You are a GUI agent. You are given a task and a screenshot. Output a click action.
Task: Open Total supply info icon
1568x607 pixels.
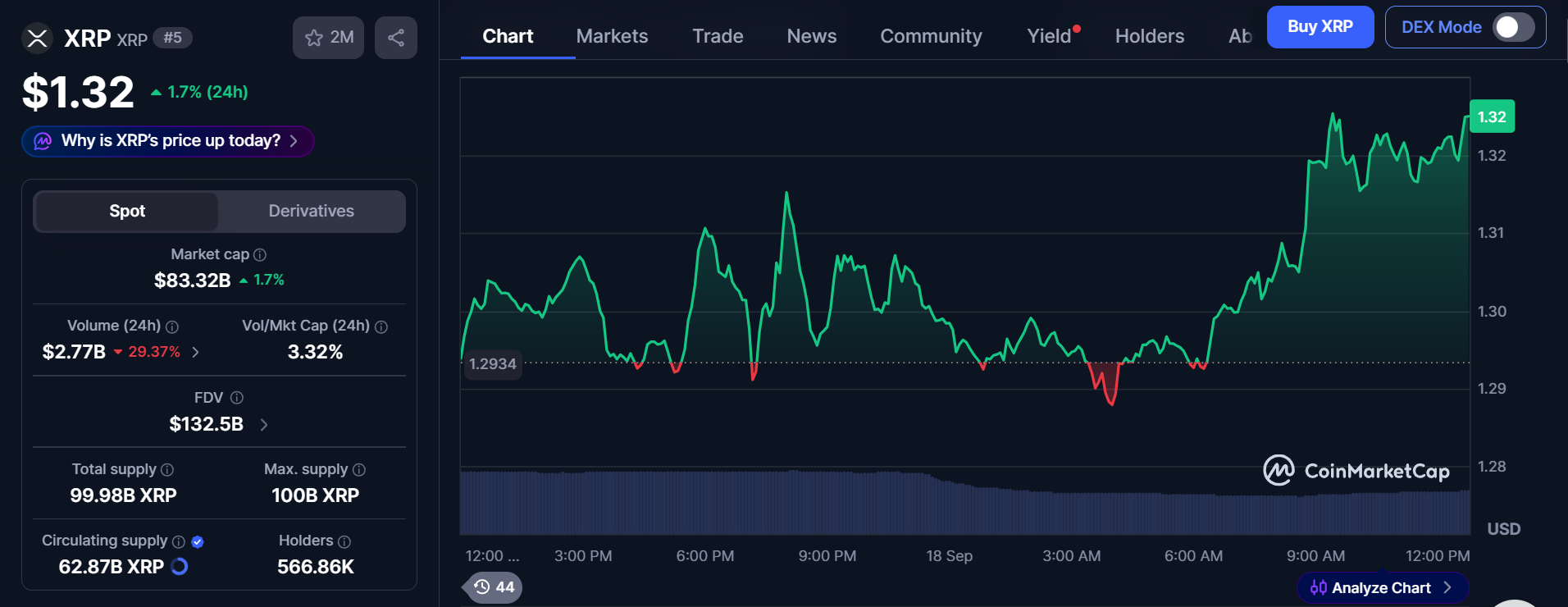(x=167, y=470)
